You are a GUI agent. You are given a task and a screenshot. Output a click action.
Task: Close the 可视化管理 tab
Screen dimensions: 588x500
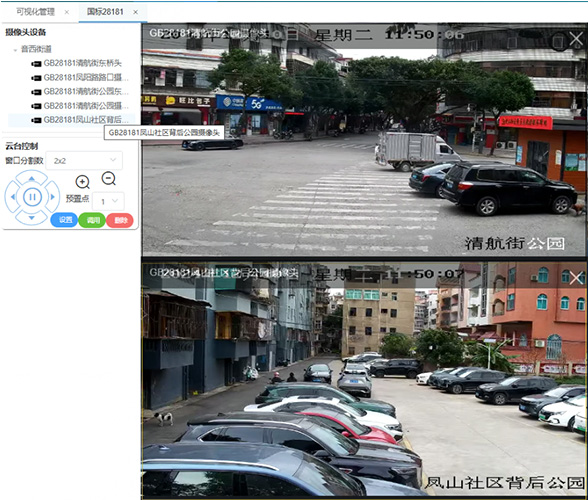[x=67, y=12]
